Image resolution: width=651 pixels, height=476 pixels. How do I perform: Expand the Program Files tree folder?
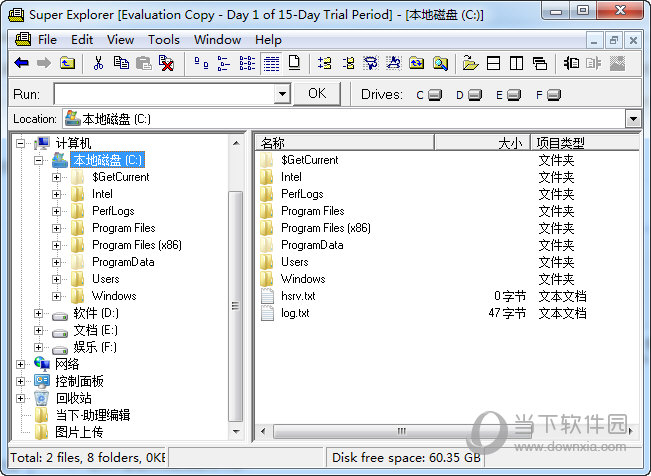click(56, 228)
